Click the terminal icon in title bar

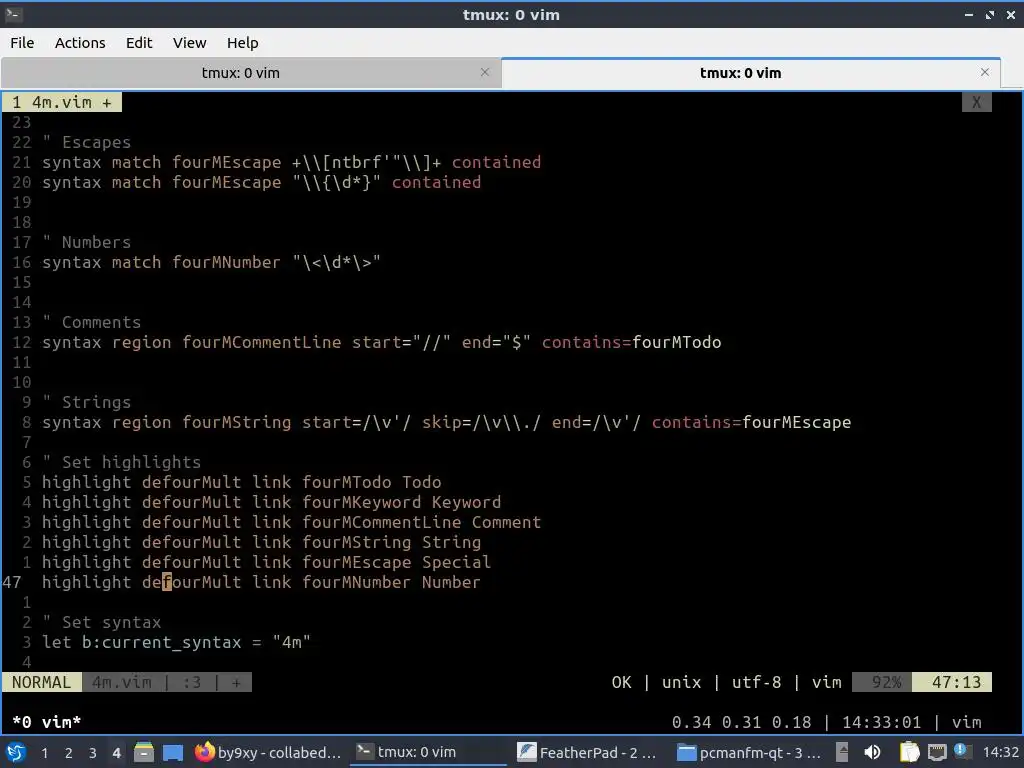point(13,14)
